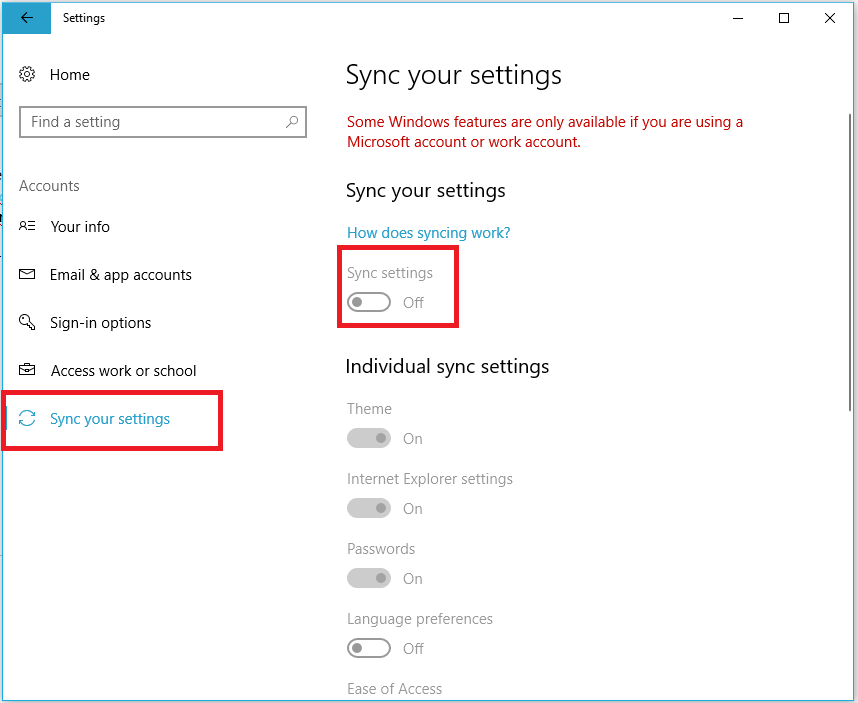Toggle the Theme sync switch
Image resolution: width=858 pixels, height=703 pixels.
coord(369,438)
